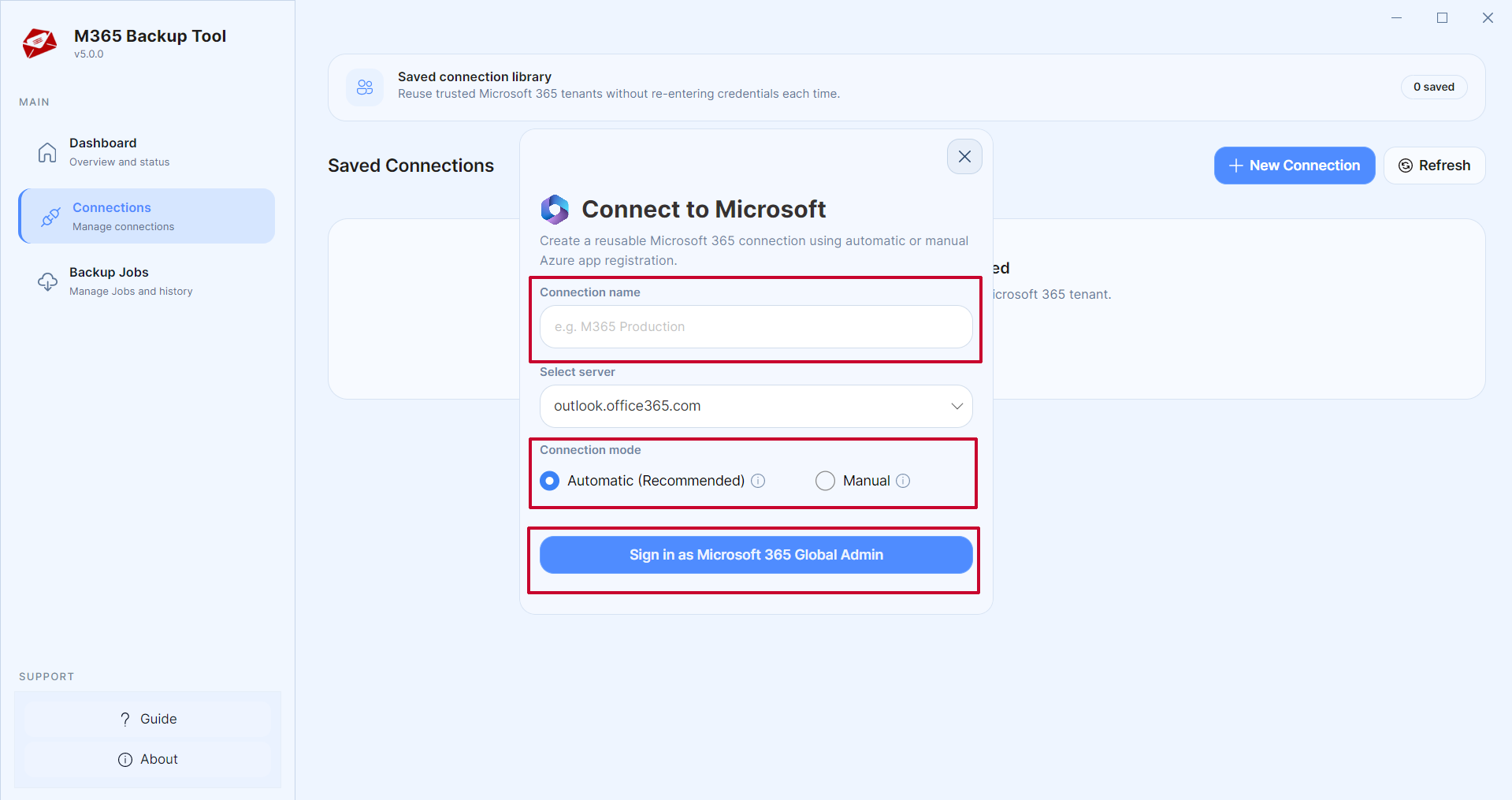Click Sign in as Microsoft 365 Global Admin
Image resolution: width=1512 pixels, height=800 pixels.
pos(756,555)
